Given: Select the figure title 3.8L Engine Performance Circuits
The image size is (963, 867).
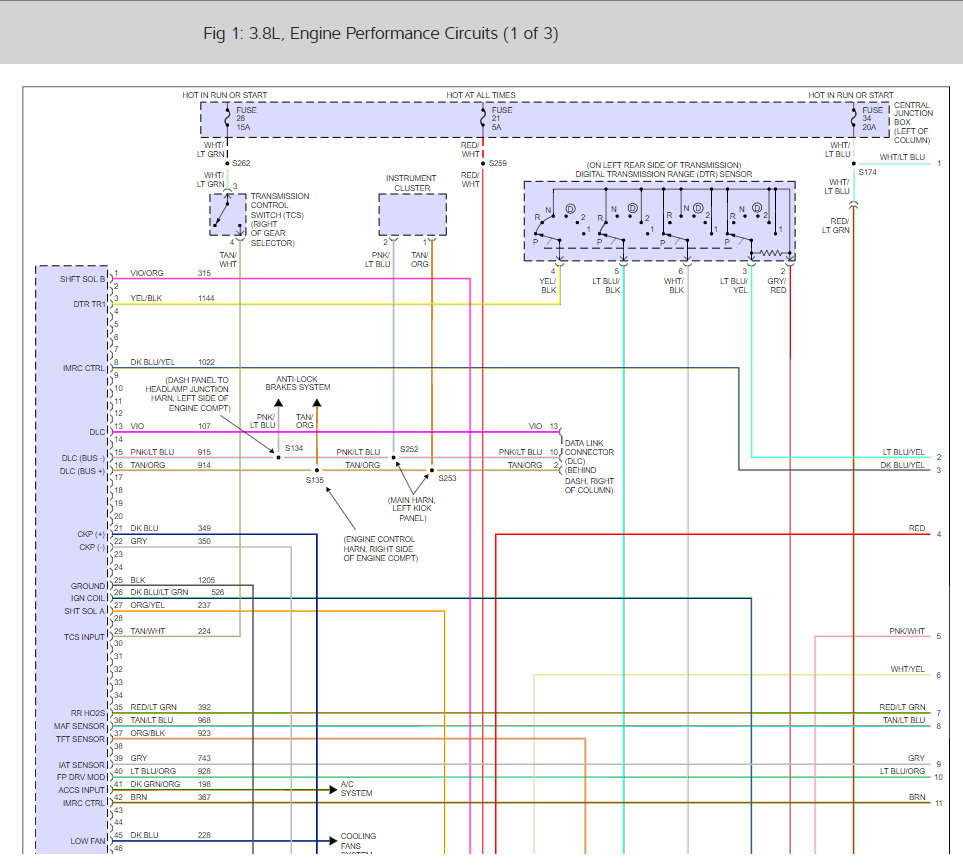Looking at the screenshot, I should 380,34.
